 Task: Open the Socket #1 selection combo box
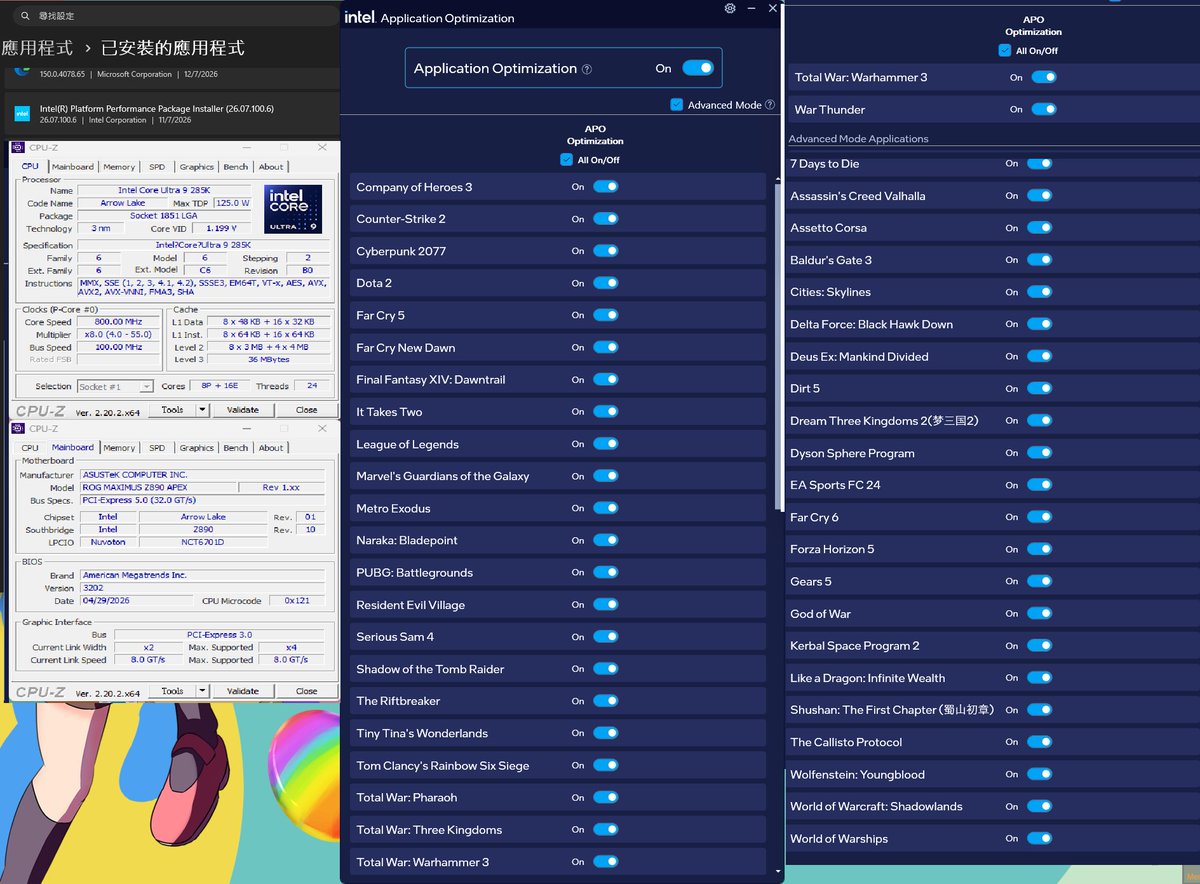(x=115, y=386)
